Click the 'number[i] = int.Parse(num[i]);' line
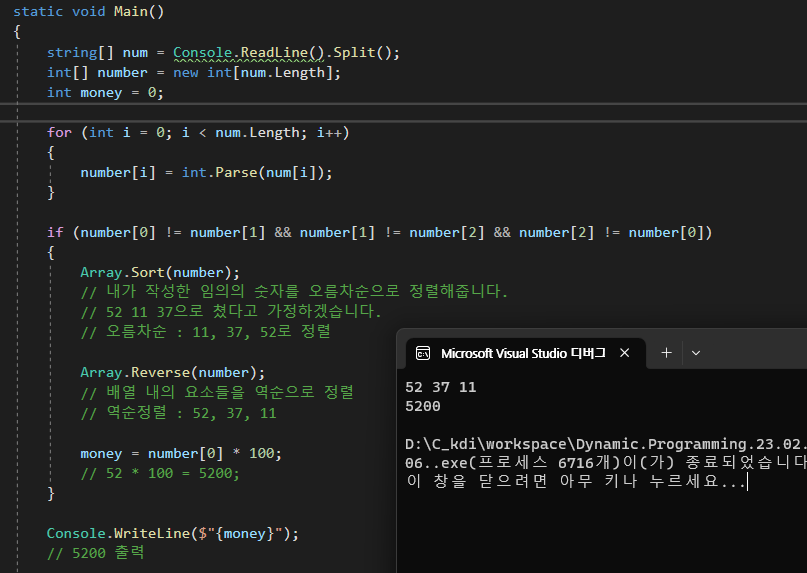This screenshot has width=807, height=573. [x=206, y=172]
